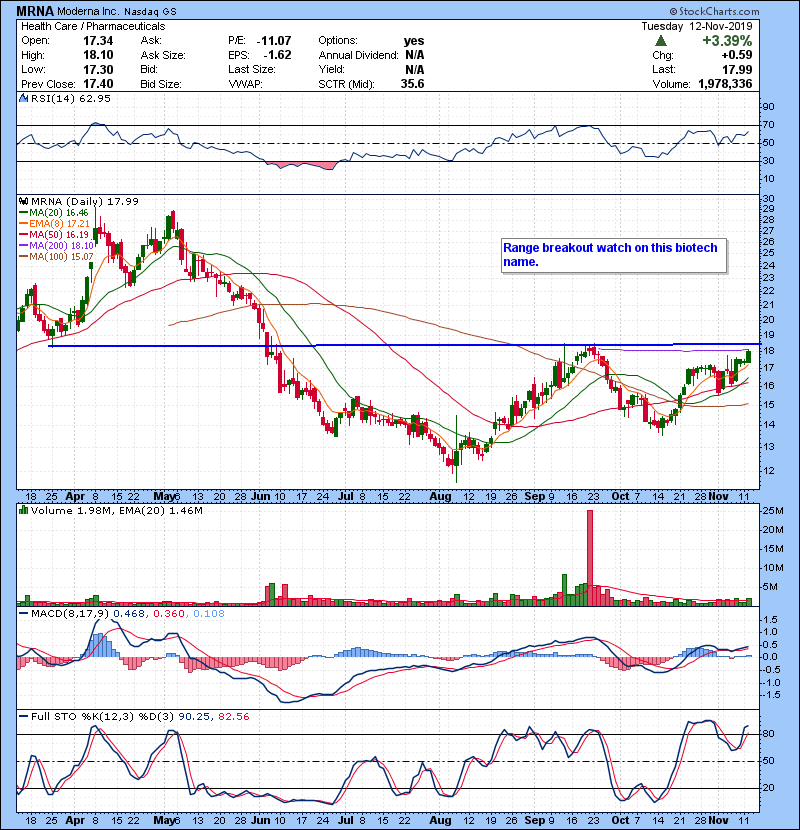Click the Last price 17.99 in the header
The height and width of the screenshot is (830, 800).
click(x=738, y=69)
